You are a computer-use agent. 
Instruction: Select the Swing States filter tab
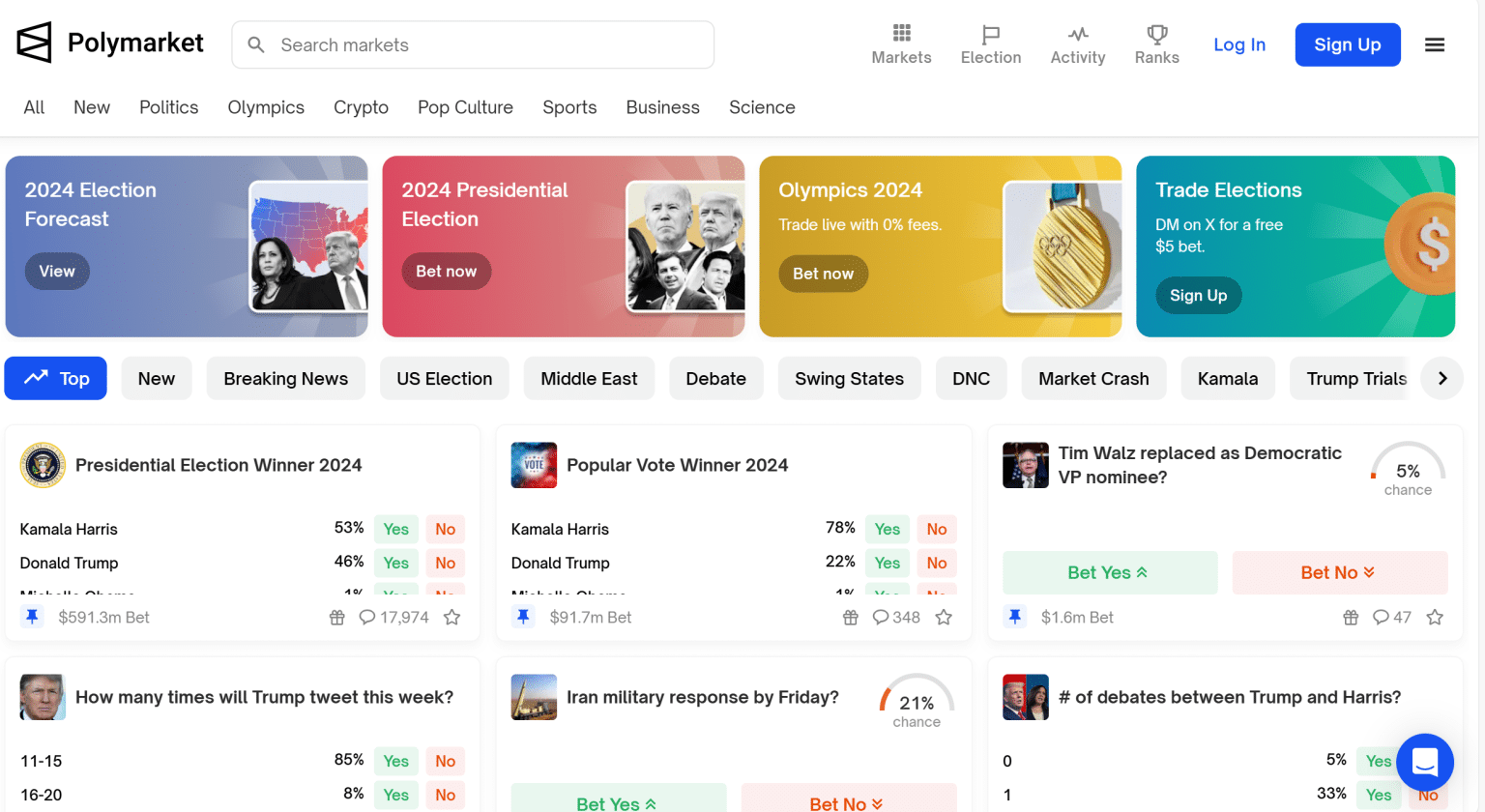point(849,378)
